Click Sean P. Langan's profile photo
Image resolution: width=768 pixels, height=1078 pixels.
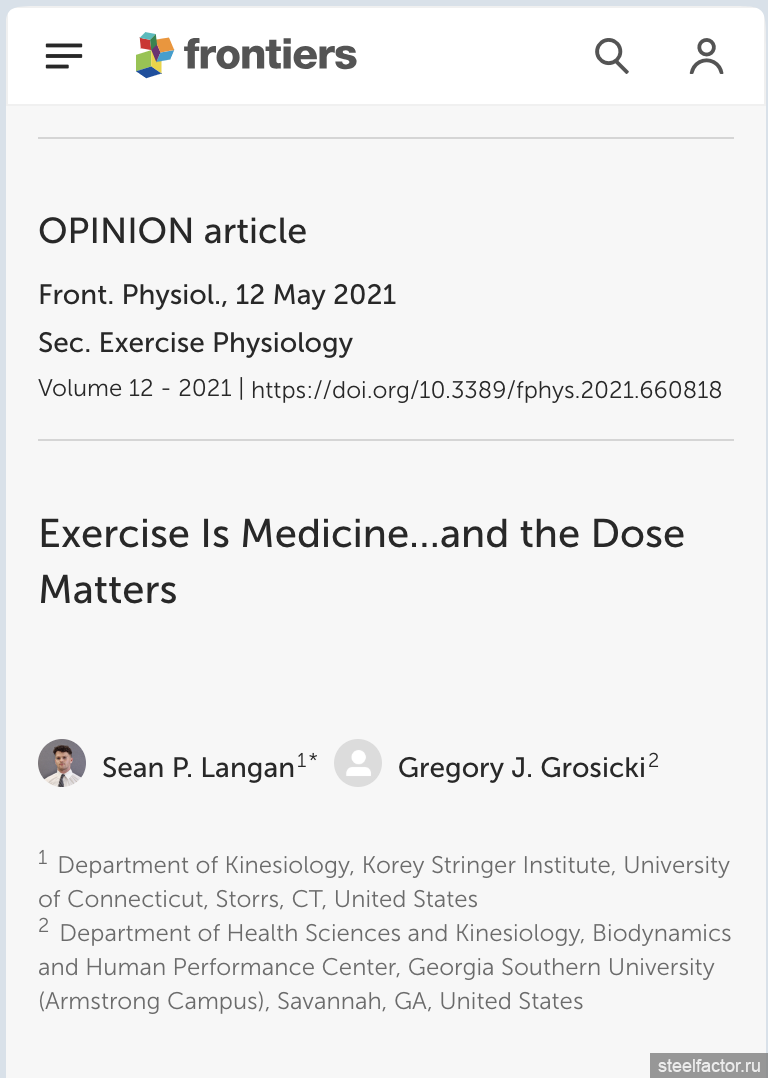click(62, 764)
